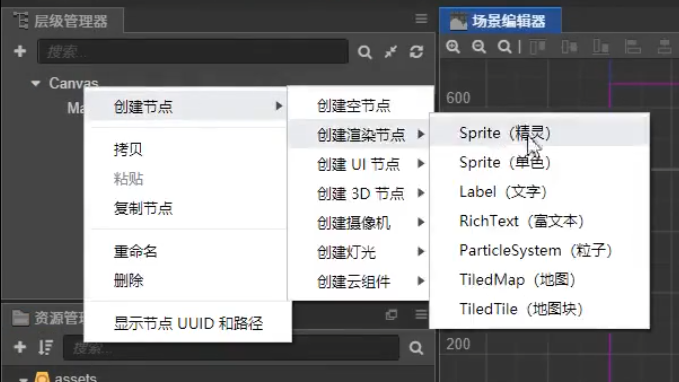This screenshot has width=679, height=382.
Task: Click the assets folder icon
Action: 42,378
